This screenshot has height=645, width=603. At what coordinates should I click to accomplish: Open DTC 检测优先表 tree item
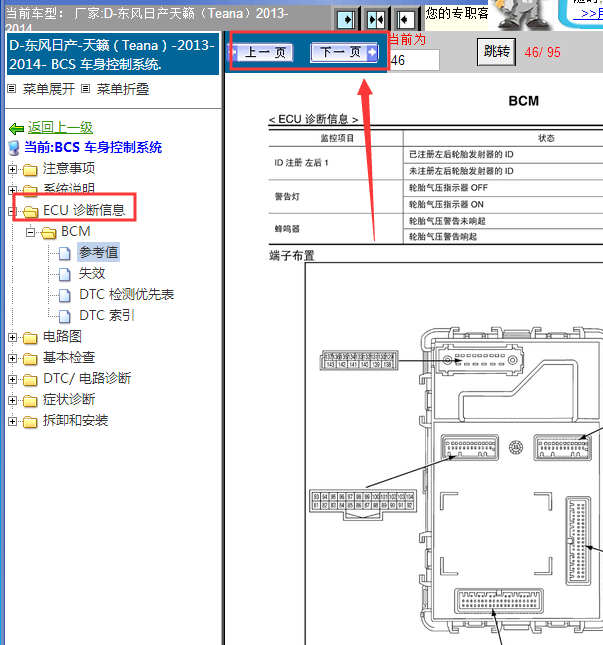click(x=127, y=295)
